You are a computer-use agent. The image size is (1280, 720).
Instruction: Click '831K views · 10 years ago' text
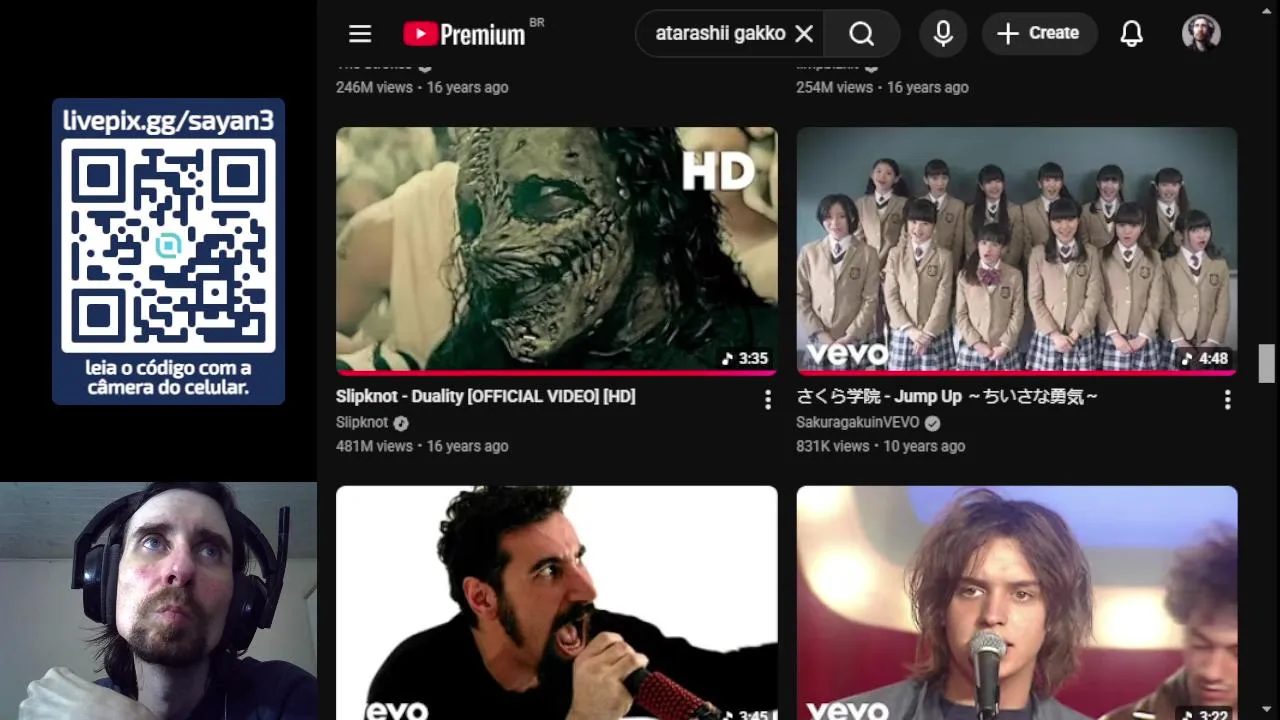(881, 446)
